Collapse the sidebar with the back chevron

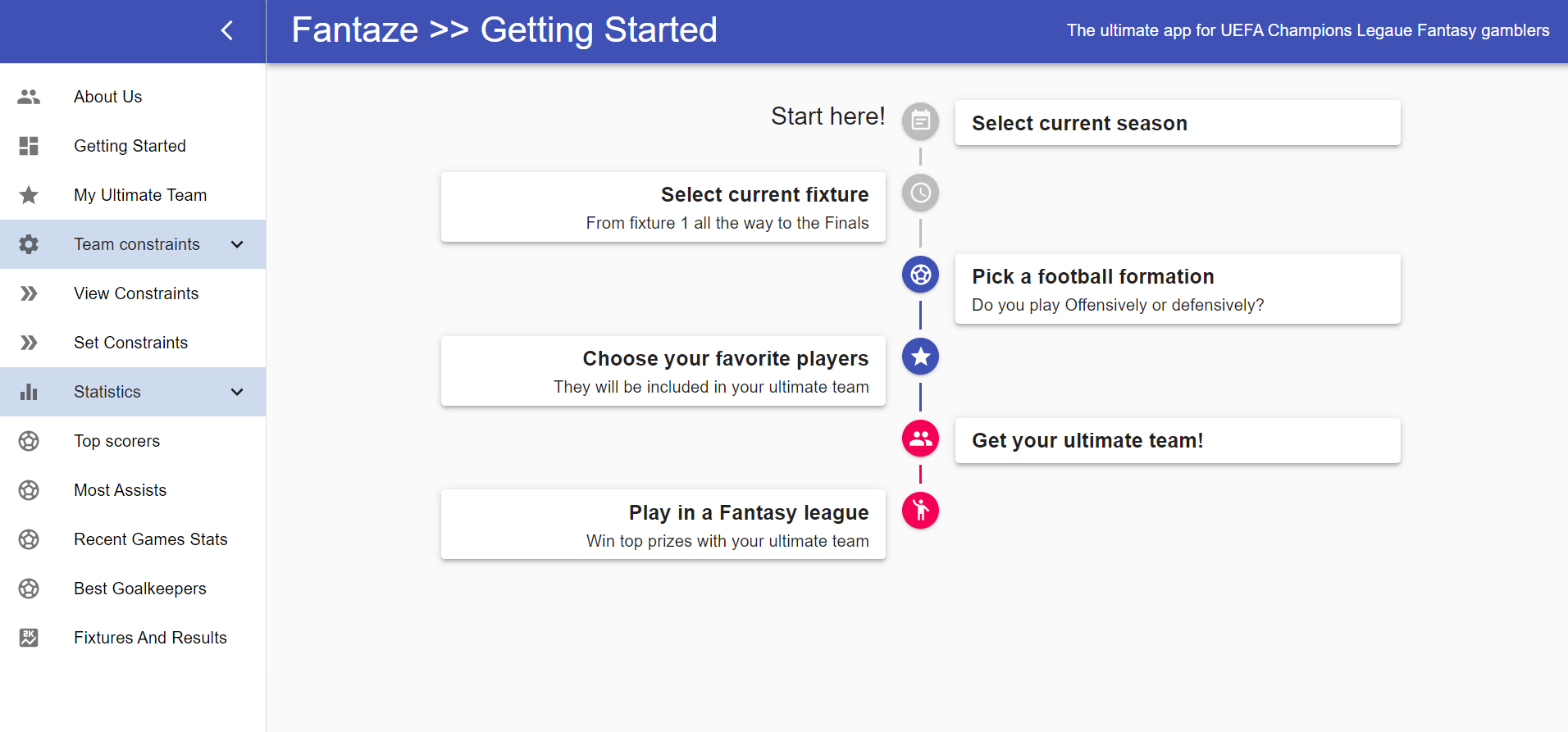(227, 30)
